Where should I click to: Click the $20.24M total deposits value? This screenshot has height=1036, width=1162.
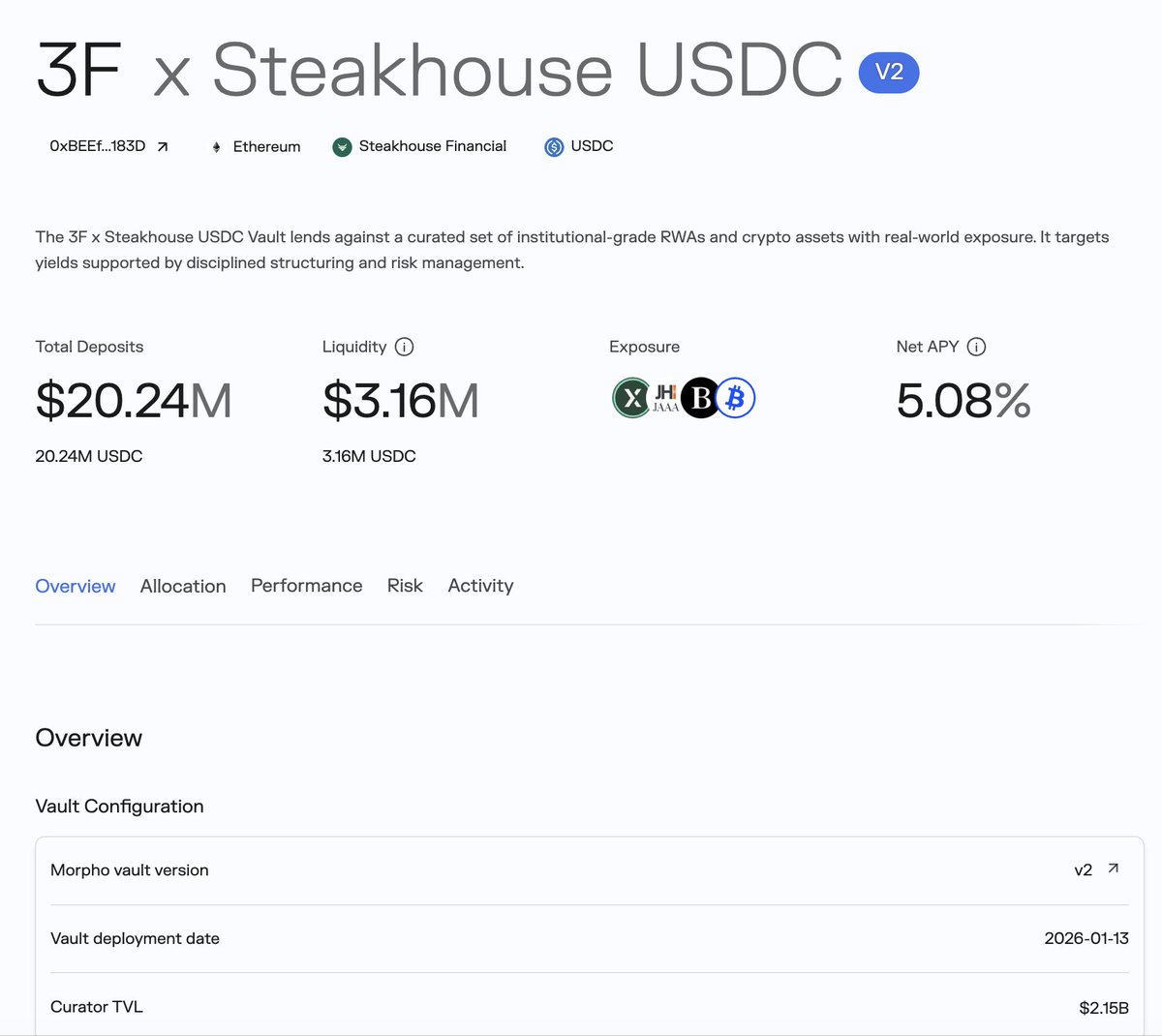134,401
